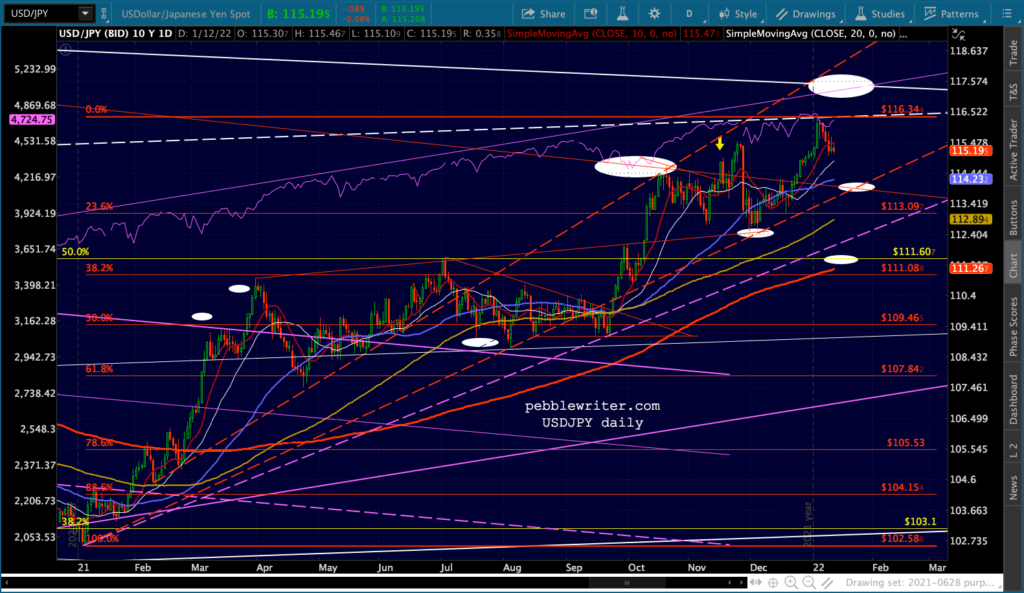Click the quick chart icon beside Share
Image resolution: width=1024 pixels, height=593 pixels.
tap(591, 14)
